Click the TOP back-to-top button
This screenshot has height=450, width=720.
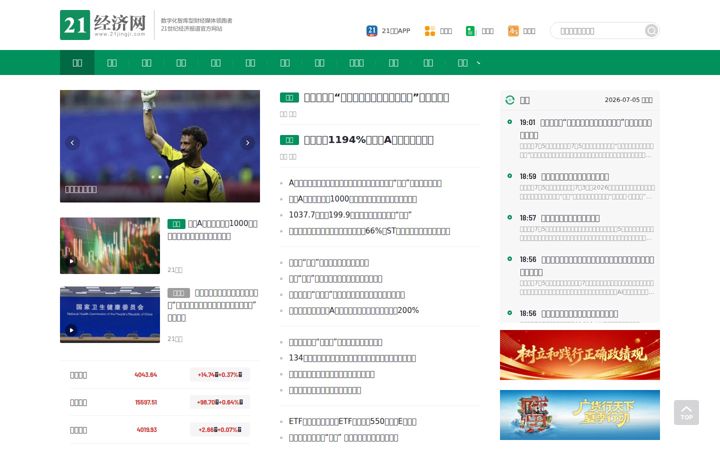pos(686,412)
